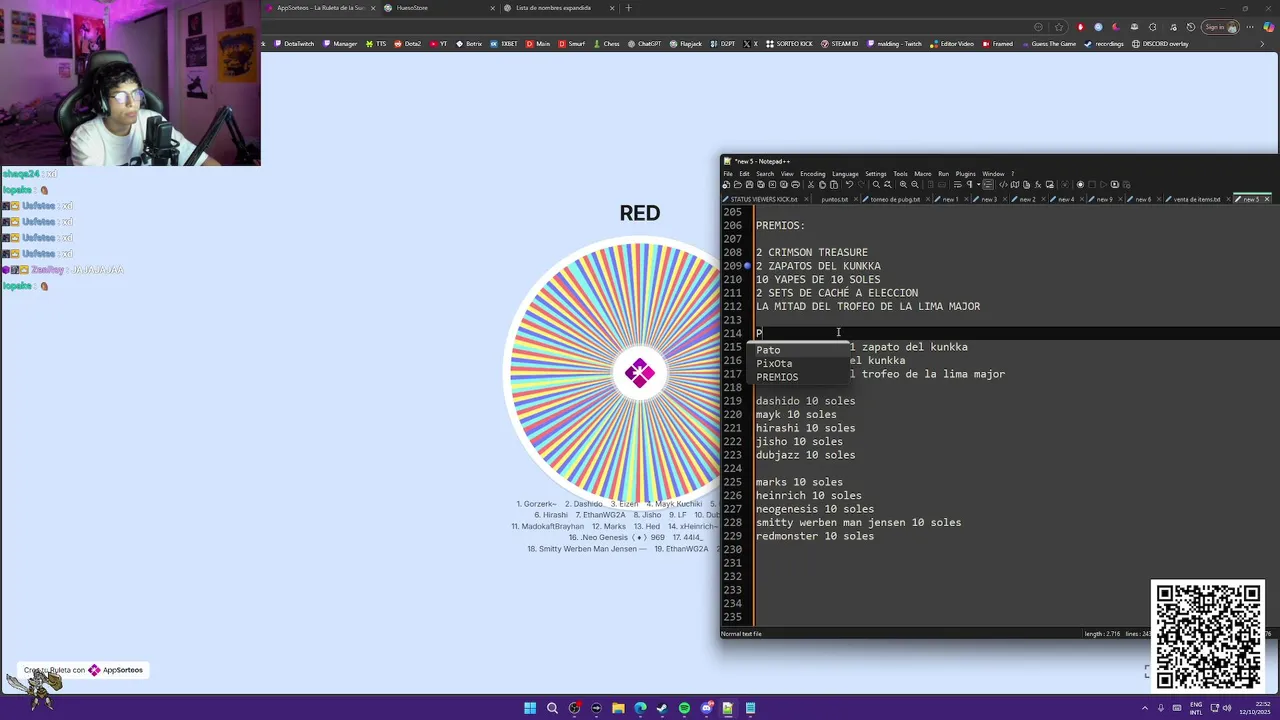Click the bookmark star in address bar
This screenshot has width=1280, height=720.
click(x=1061, y=27)
